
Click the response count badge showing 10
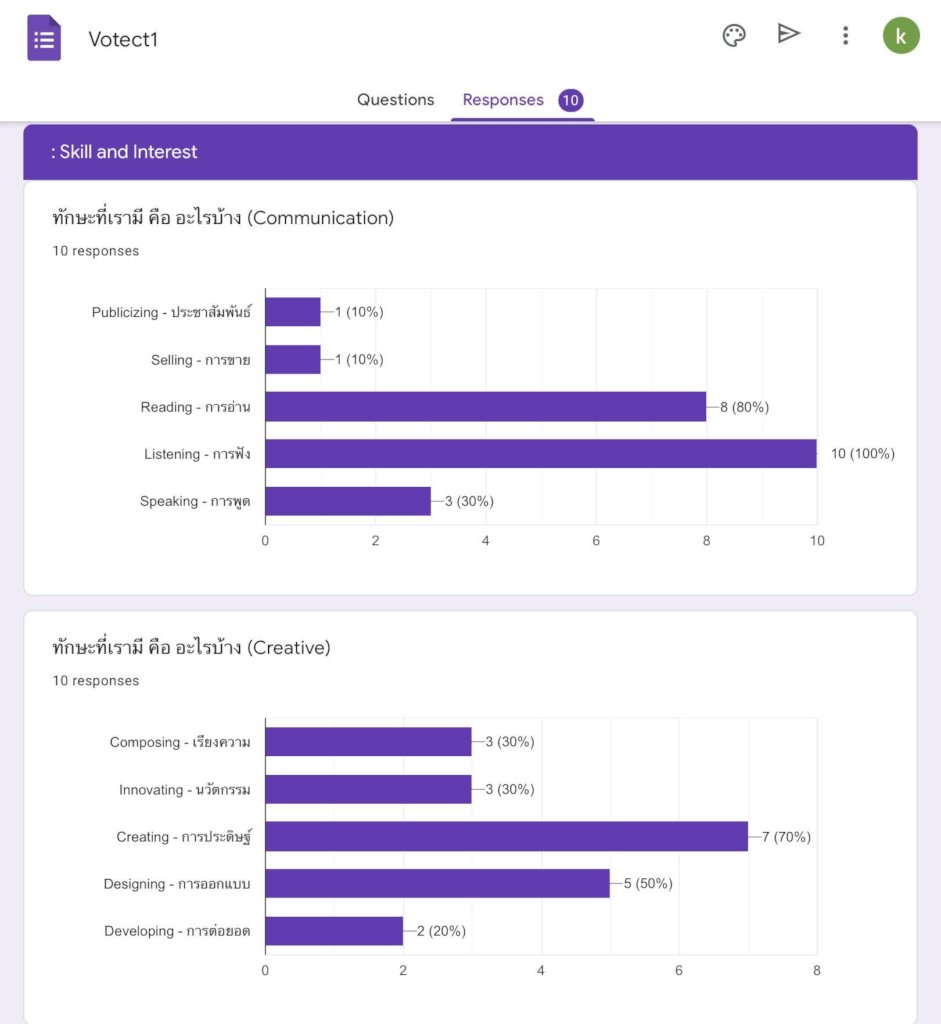[570, 100]
